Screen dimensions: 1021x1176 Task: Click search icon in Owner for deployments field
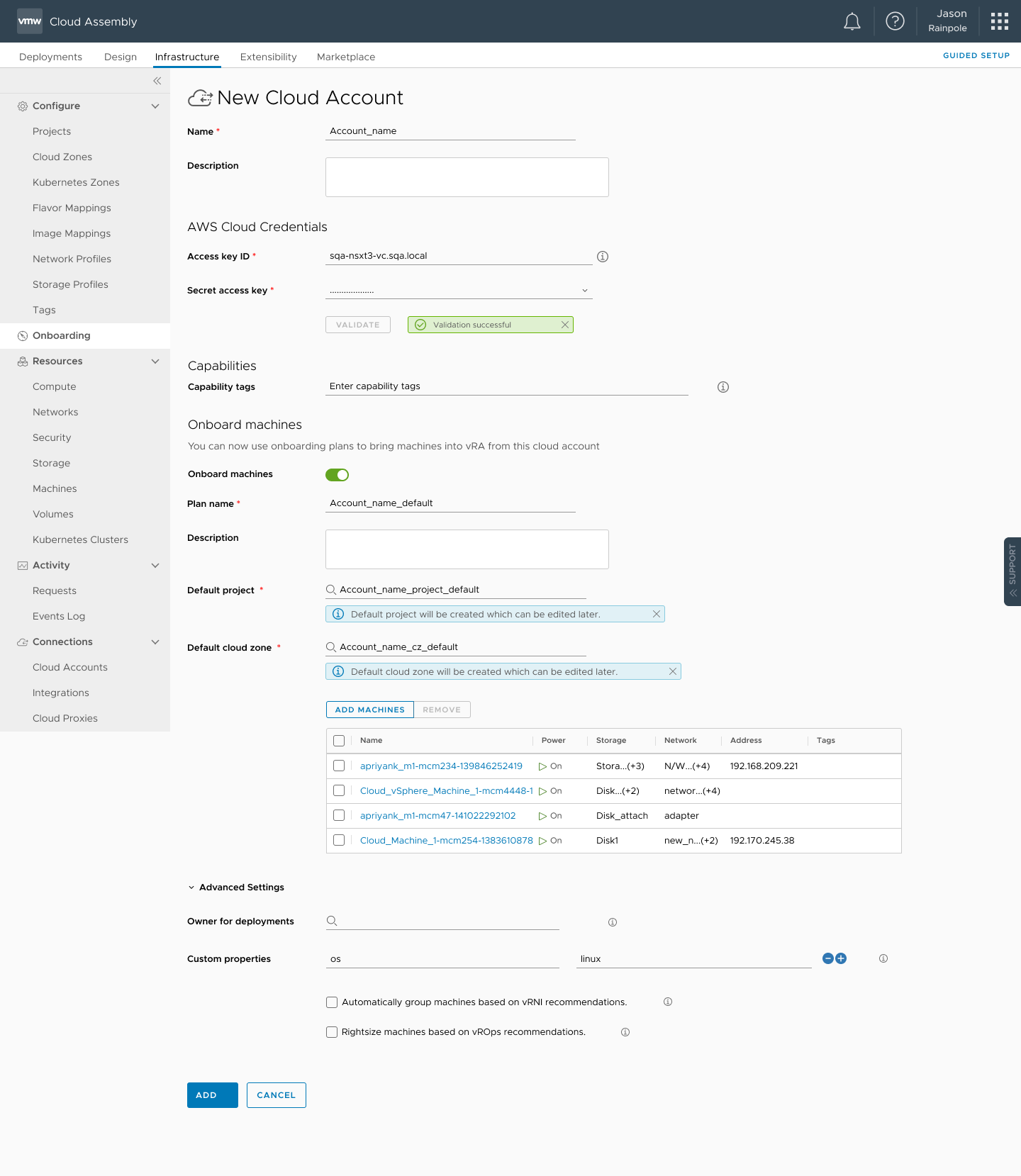(332, 921)
